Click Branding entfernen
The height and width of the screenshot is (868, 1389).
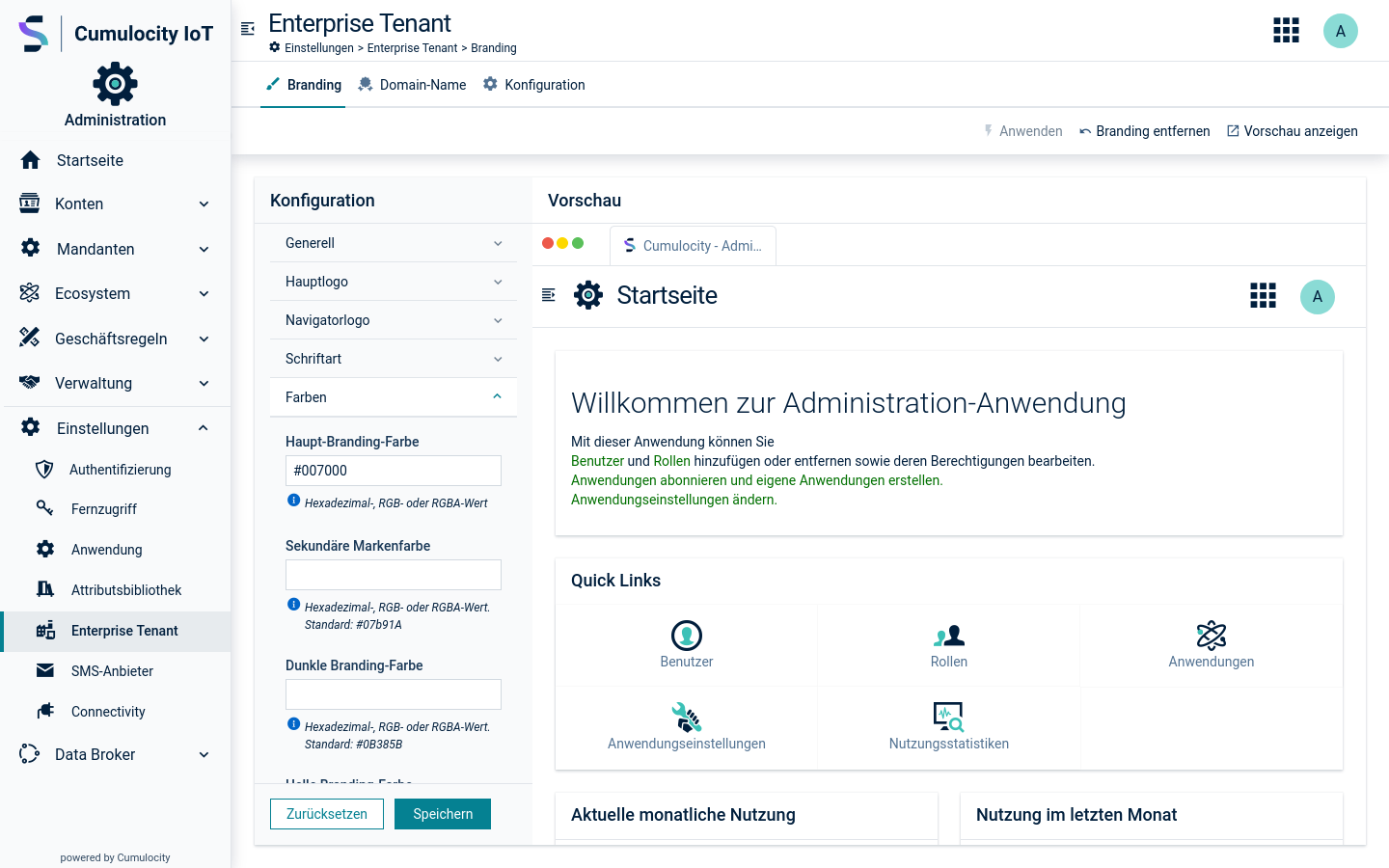(1144, 131)
